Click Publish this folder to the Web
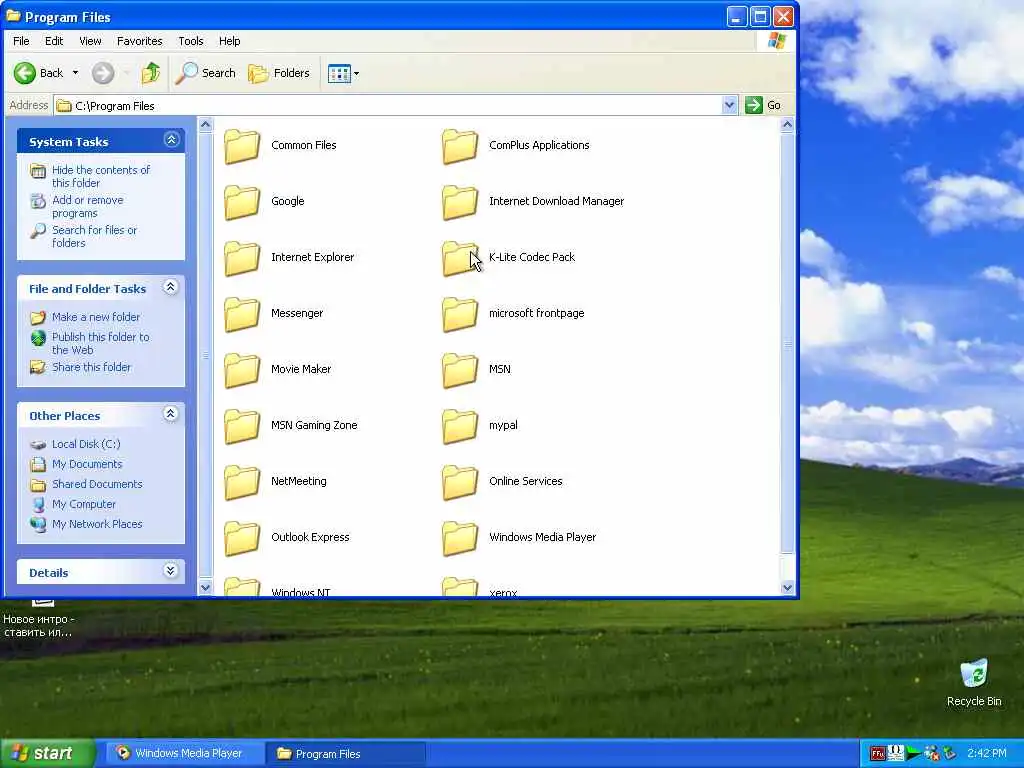This screenshot has height=768, width=1024. click(x=101, y=344)
